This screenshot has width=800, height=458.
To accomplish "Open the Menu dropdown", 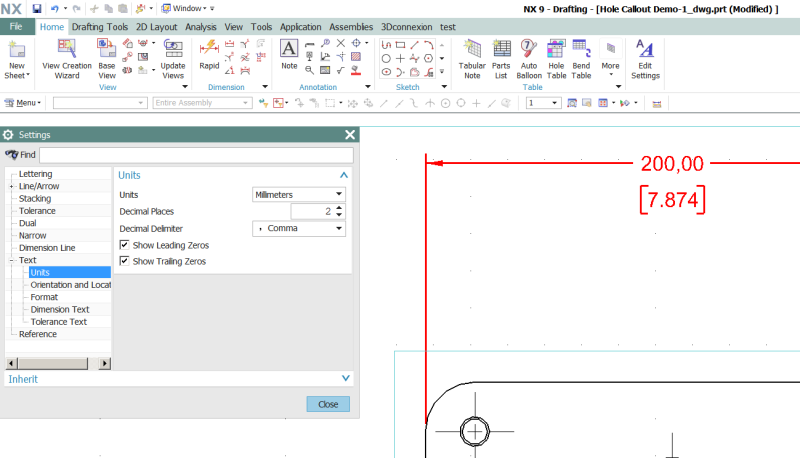I will pyautogui.click(x=22, y=103).
